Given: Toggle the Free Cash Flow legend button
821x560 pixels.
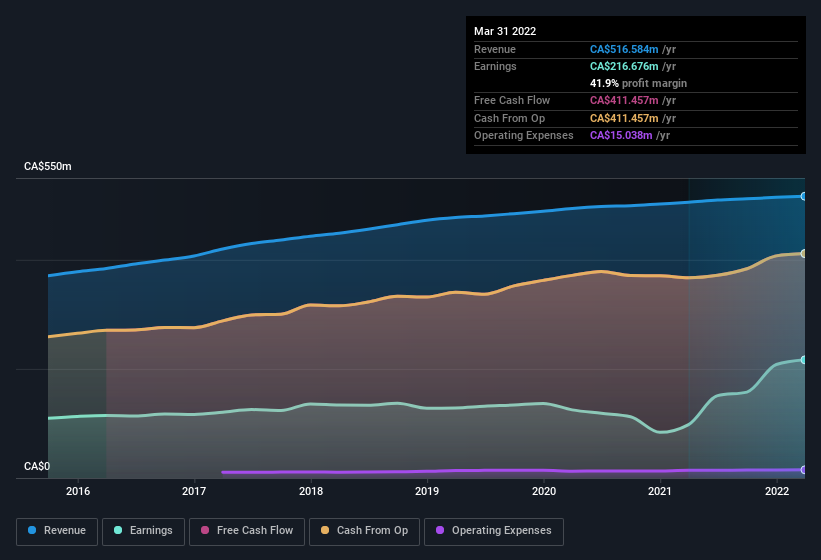Looking at the screenshot, I should [x=247, y=531].
